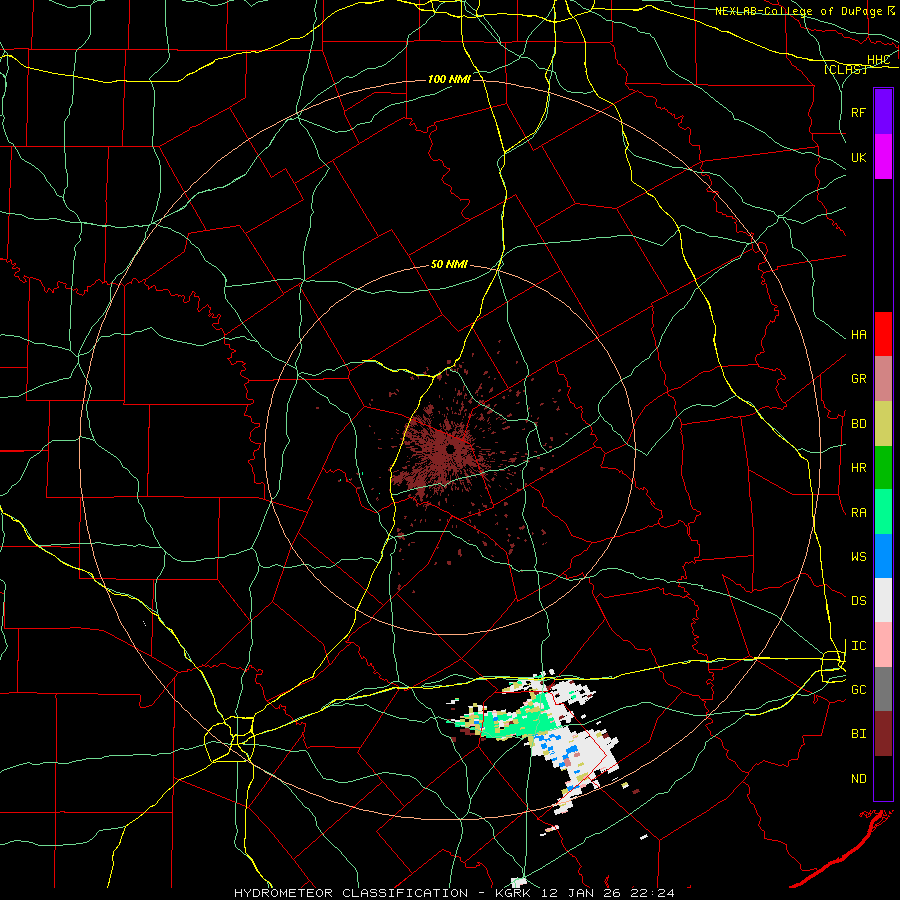Click the magenta UK legend swatch

(x=883, y=157)
